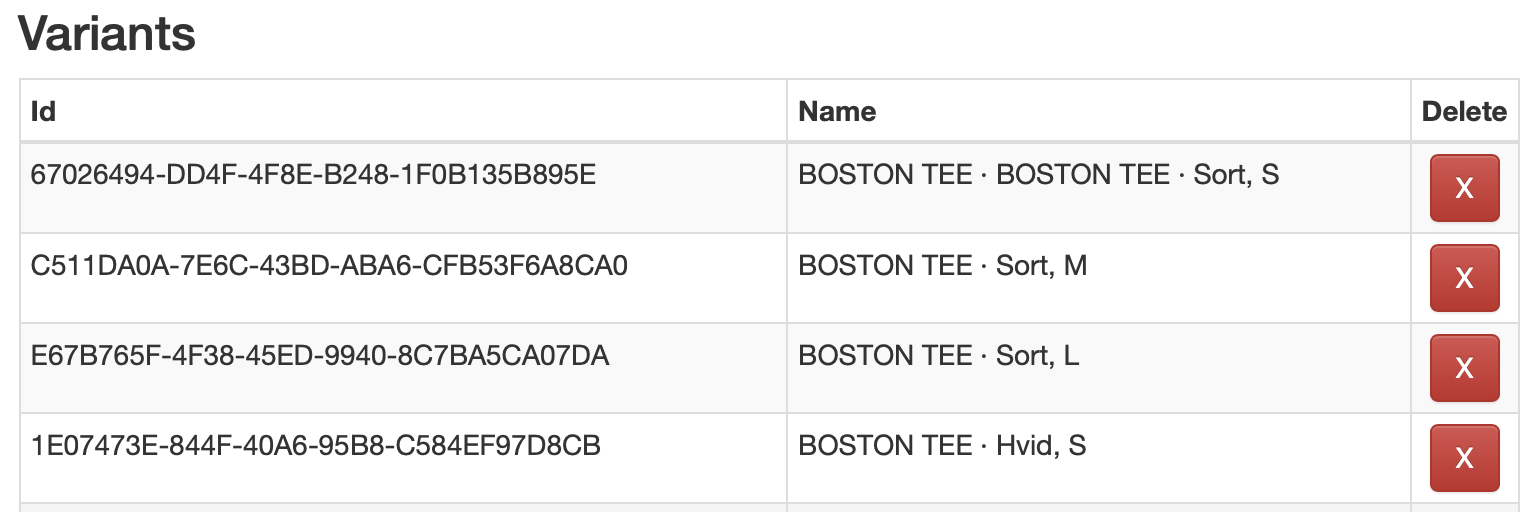Delete the BOSTON TEE Hvid, S variant

pos(1464,458)
